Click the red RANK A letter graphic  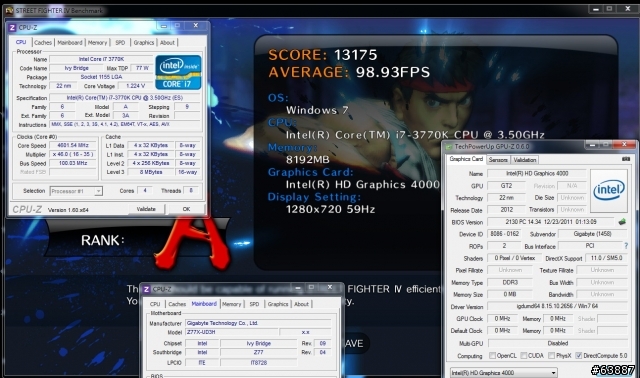pyautogui.click(x=193, y=244)
